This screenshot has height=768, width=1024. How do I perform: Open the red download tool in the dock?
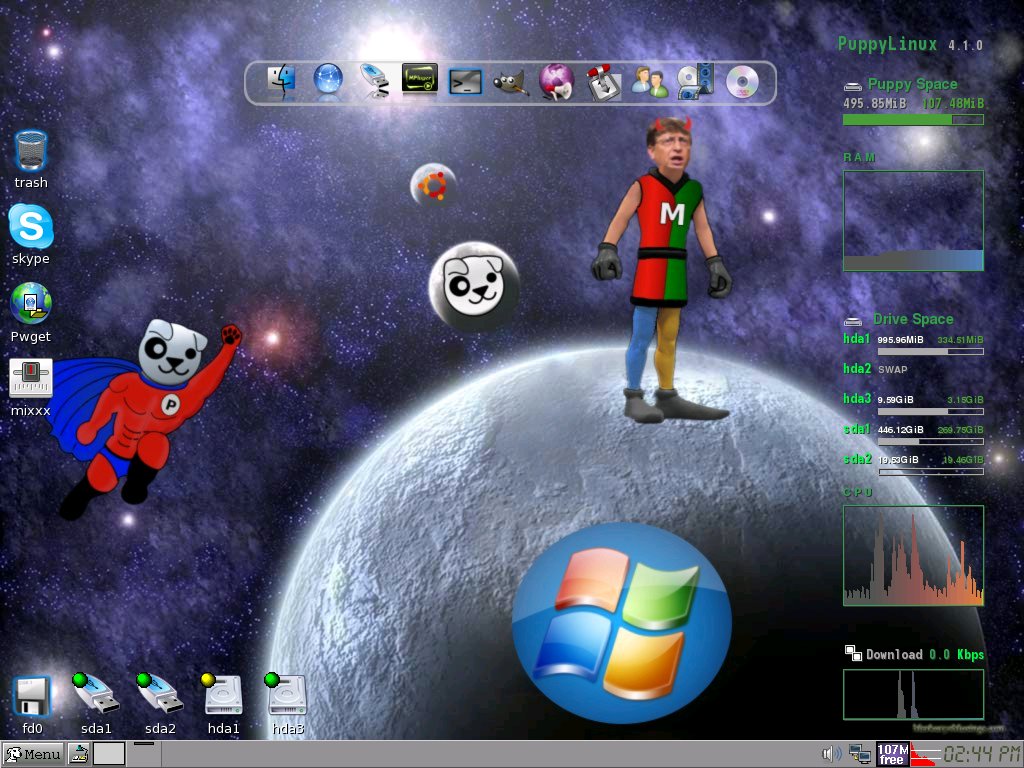click(x=602, y=82)
